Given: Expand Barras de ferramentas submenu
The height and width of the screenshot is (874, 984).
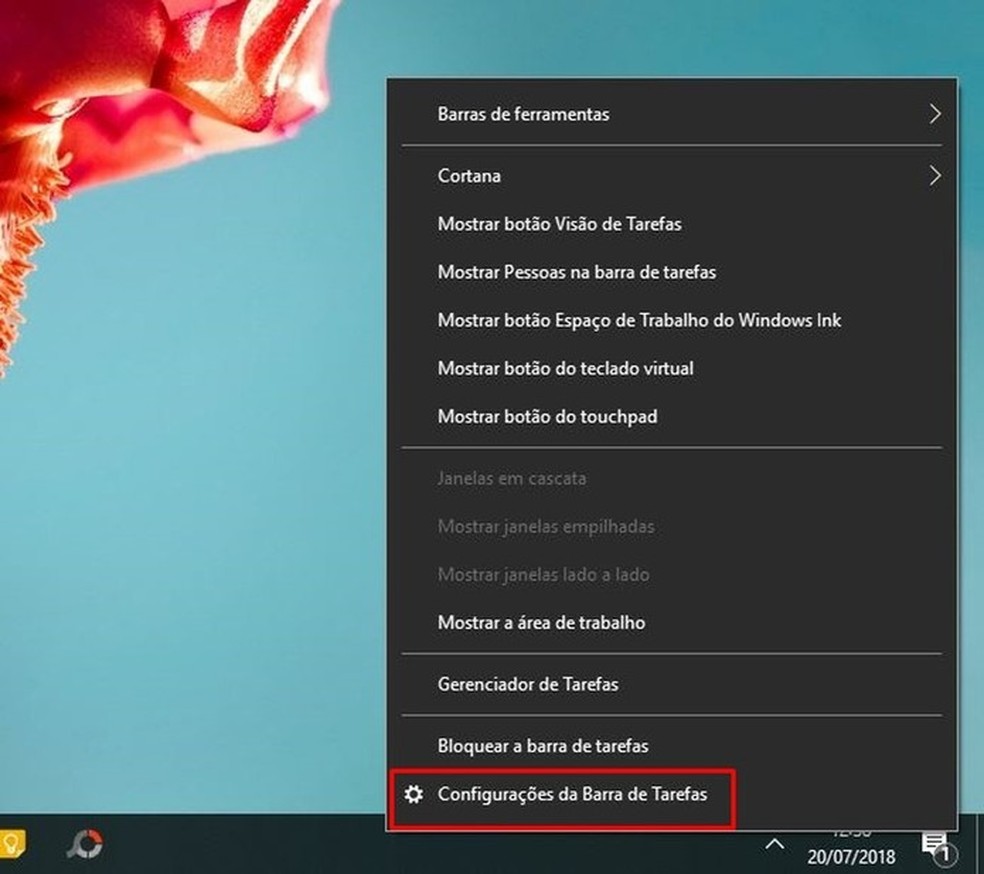Looking at the screenshot, I should point(671,114).
